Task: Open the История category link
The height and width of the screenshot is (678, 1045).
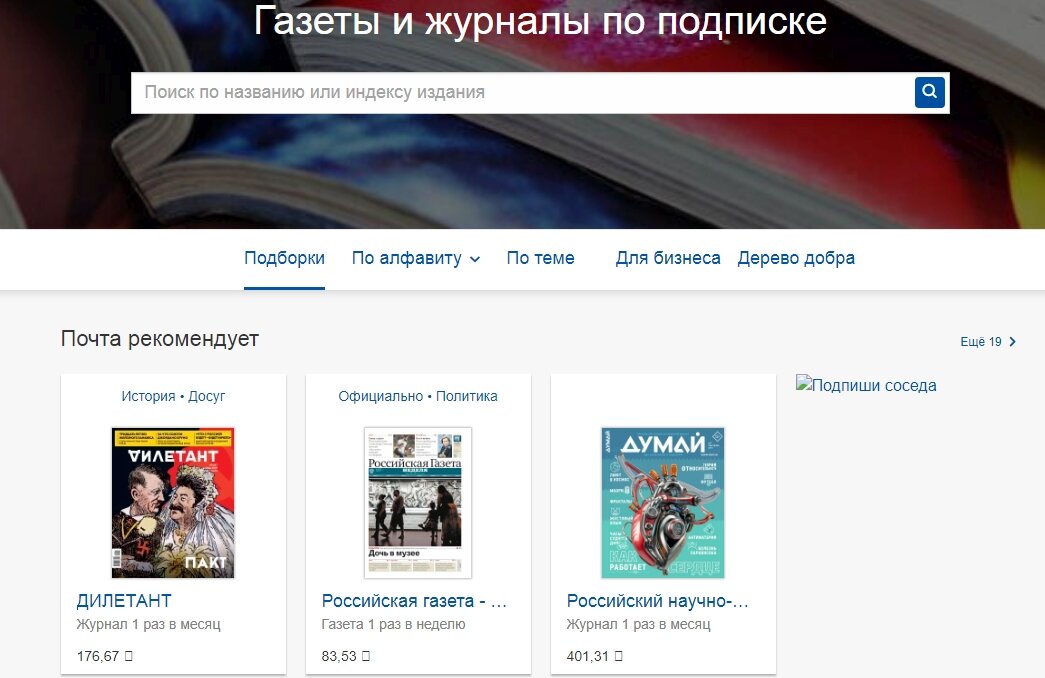Action: point(148,396)
